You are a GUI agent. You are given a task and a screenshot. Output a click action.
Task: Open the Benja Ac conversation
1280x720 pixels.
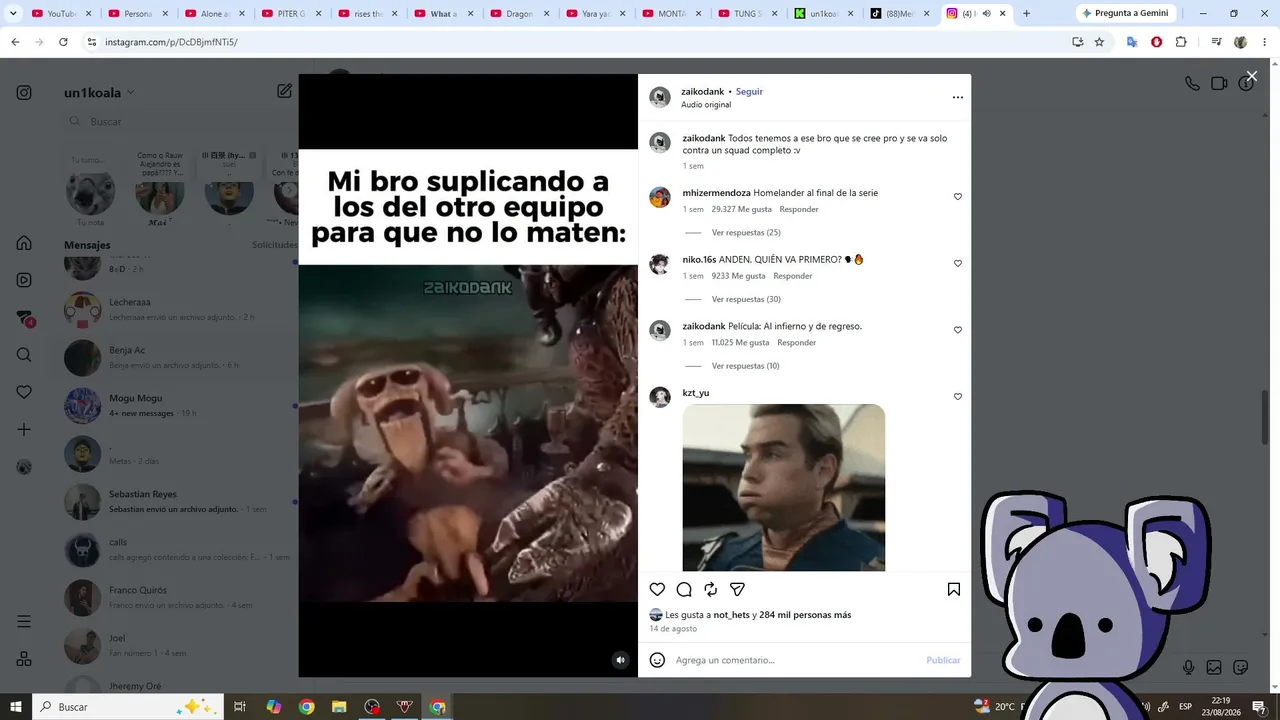pyautogui.click(x=178, y=357)
